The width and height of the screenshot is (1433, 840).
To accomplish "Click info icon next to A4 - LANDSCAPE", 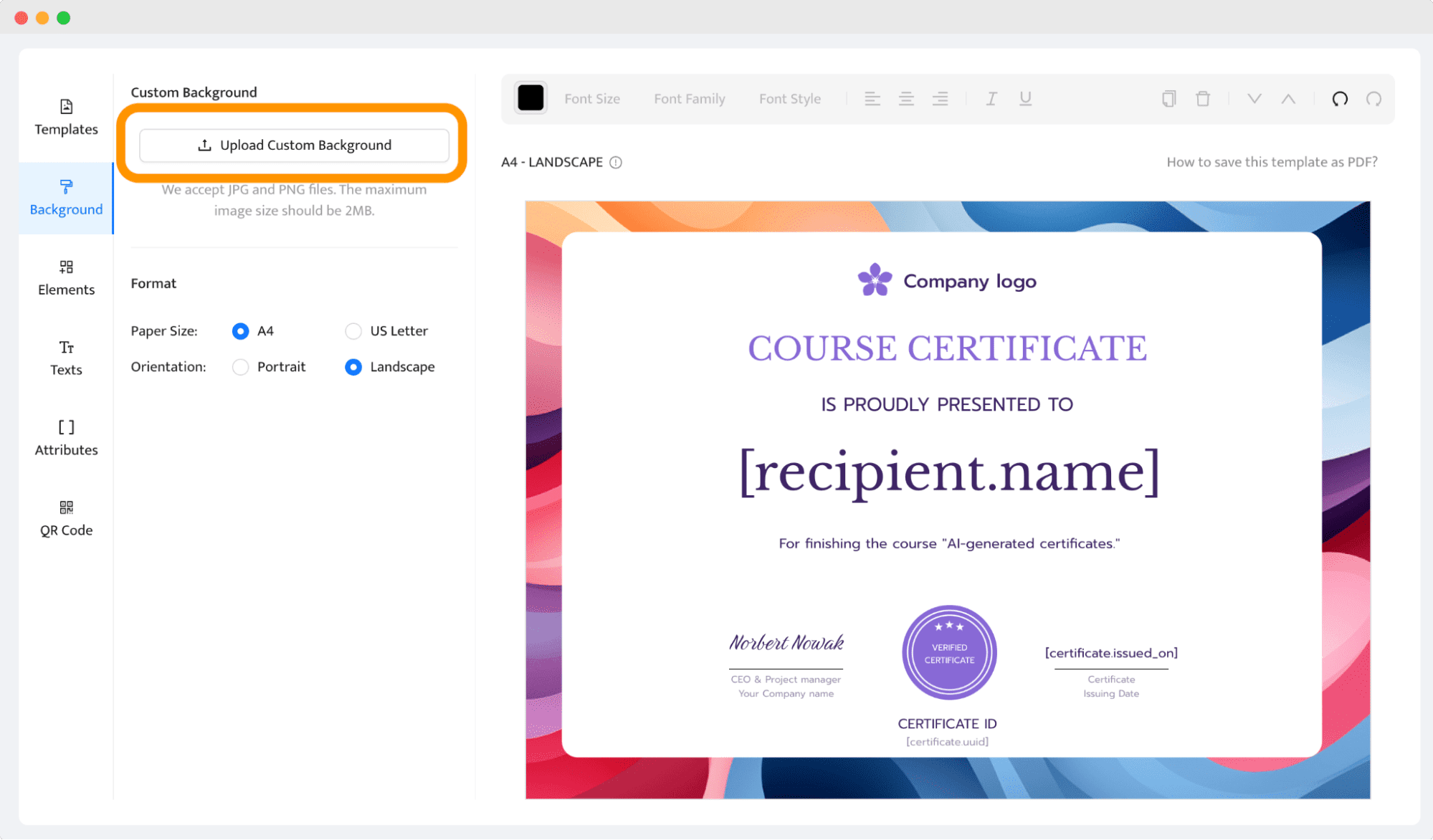I will [x=616, y=163].
